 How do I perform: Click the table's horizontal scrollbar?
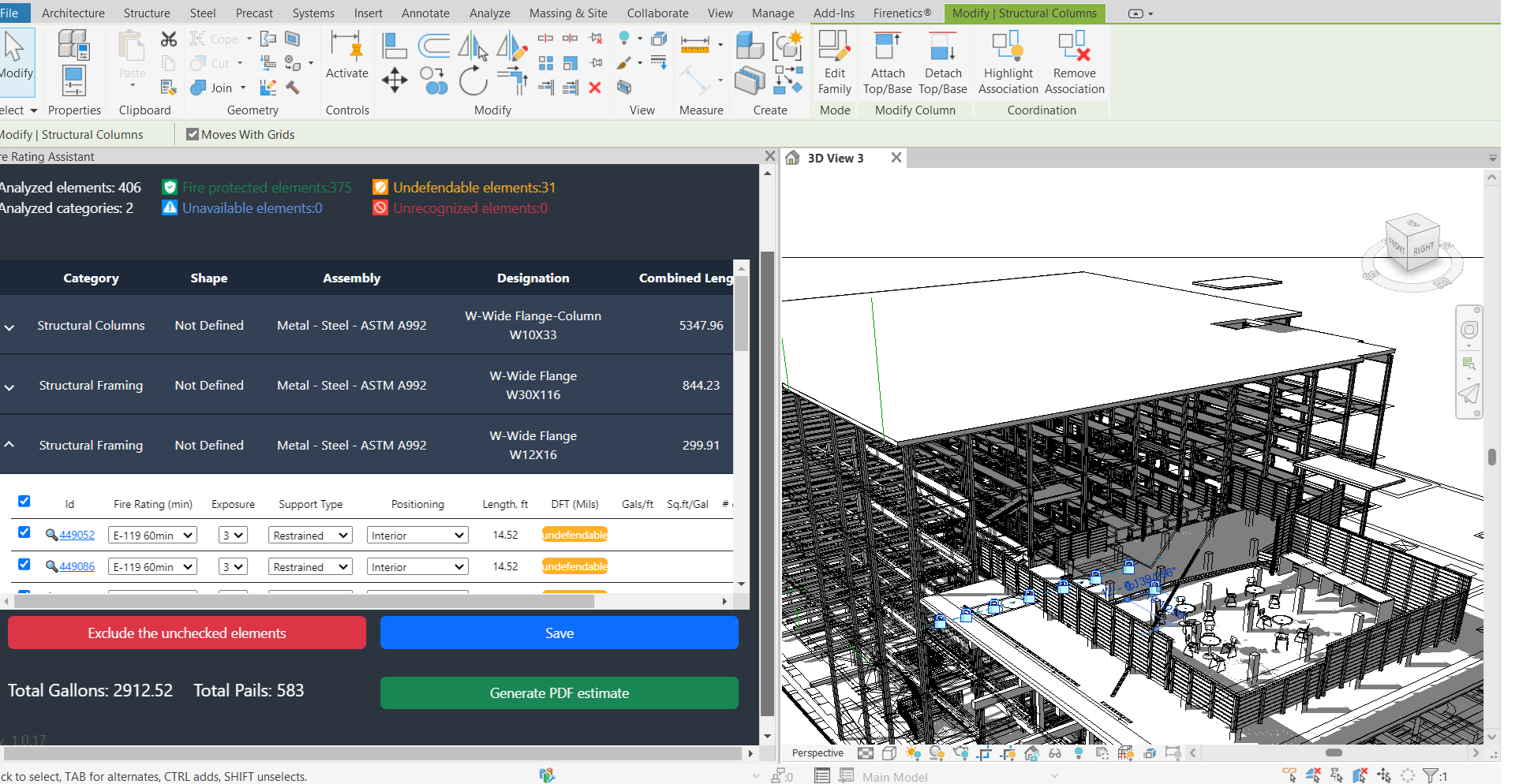pyautogui.click(x=304, y=602)
